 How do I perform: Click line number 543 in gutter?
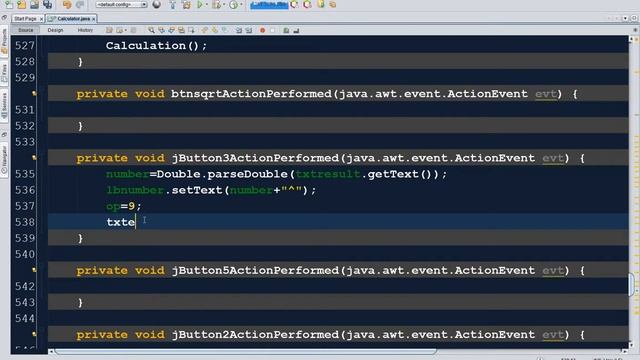[x=25, y=302]
